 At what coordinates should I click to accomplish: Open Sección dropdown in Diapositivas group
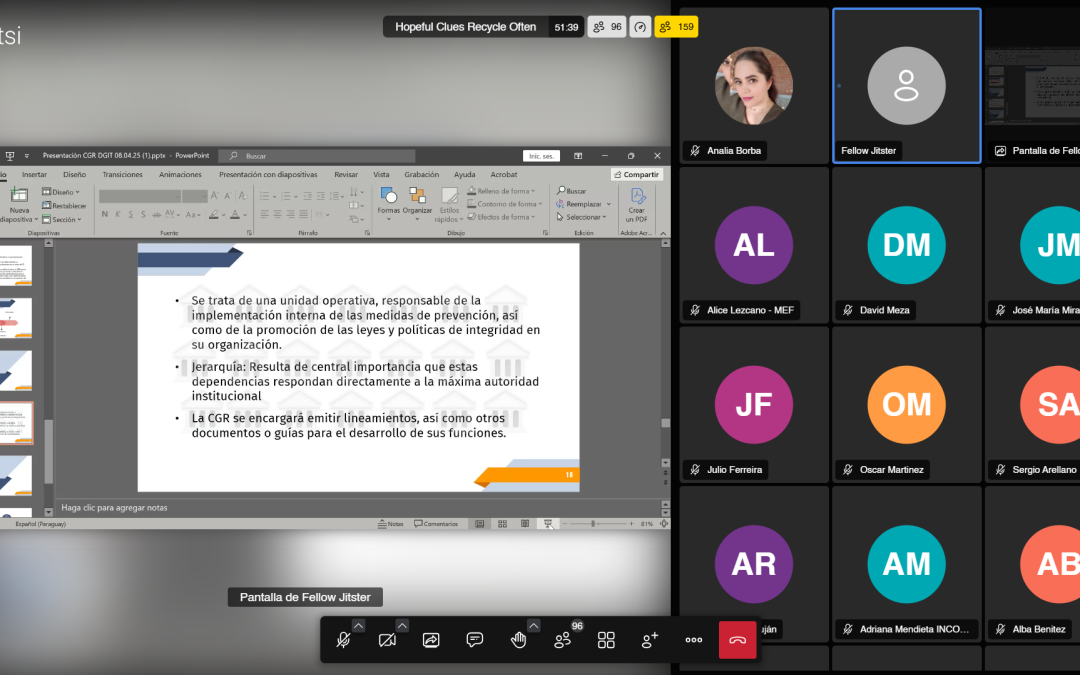point(61,220)
